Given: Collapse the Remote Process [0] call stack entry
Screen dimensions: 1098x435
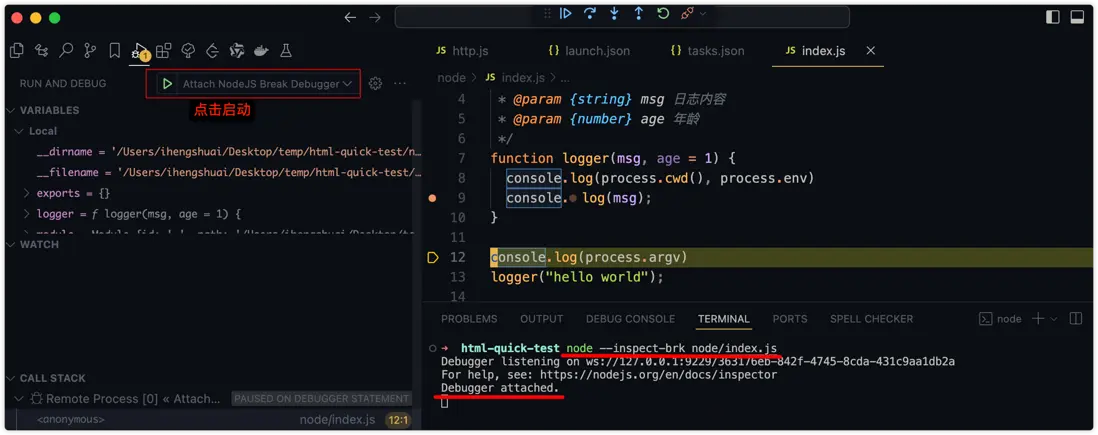Looking at the screenshot, I should (x=18, y=399).
